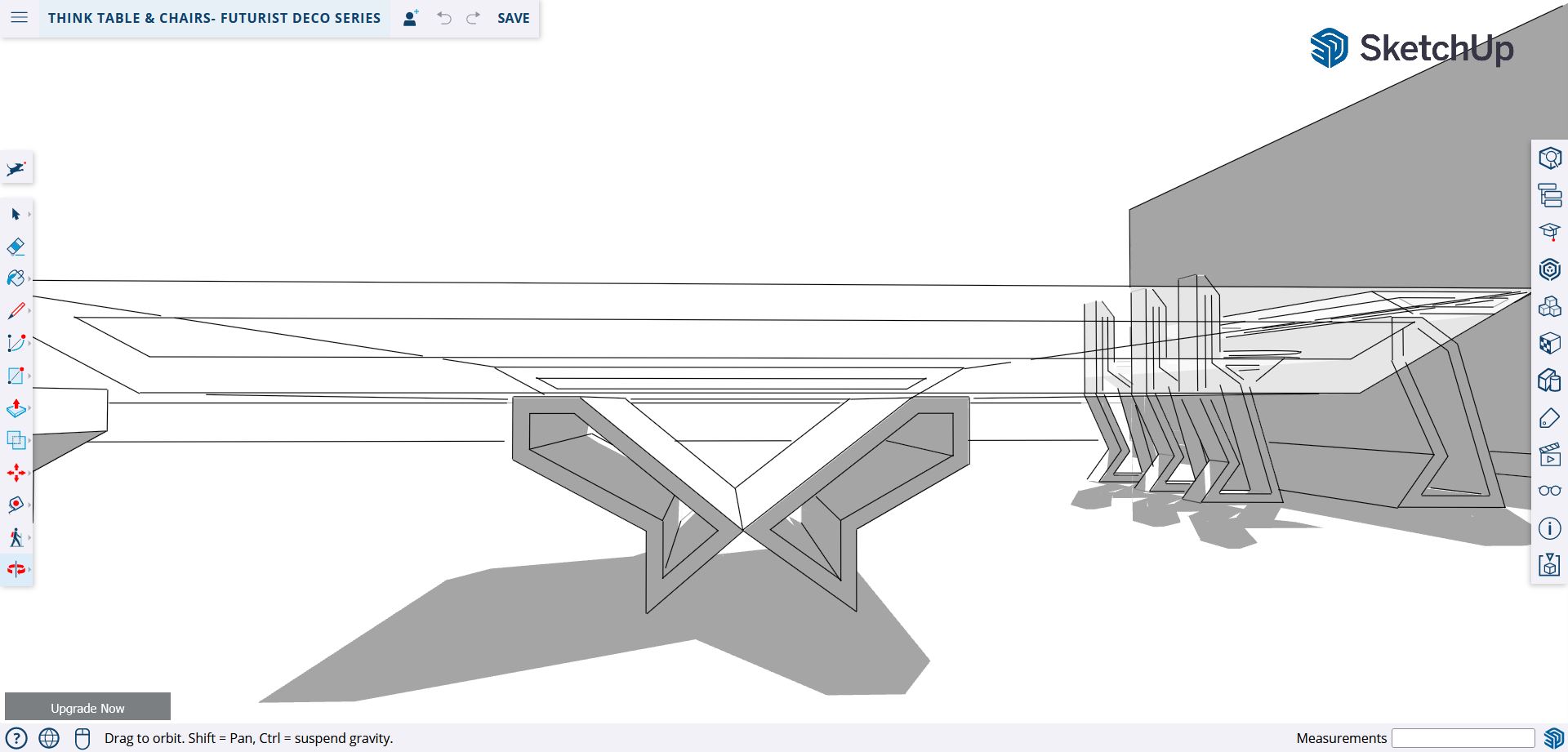This screenshot has width=1568, height=752.
Task: Click in the Measurements input box
Action: click(x=1463, y=738)
